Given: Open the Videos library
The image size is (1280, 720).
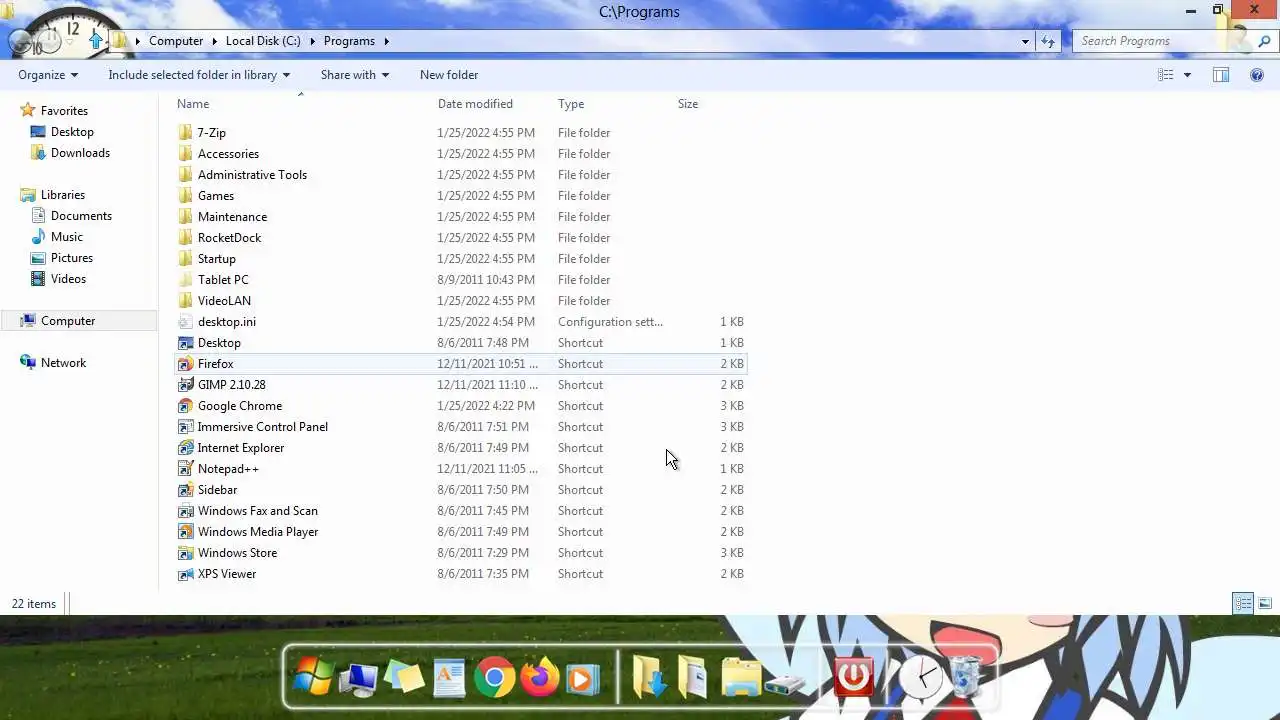Looking at the screenshot, I should point(68,279).
